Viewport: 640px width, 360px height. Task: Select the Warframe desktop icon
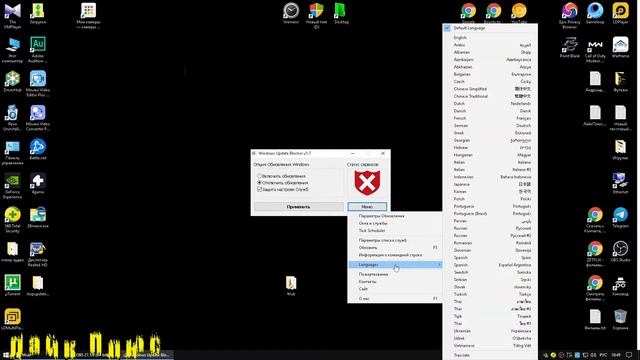click(620, 47)
